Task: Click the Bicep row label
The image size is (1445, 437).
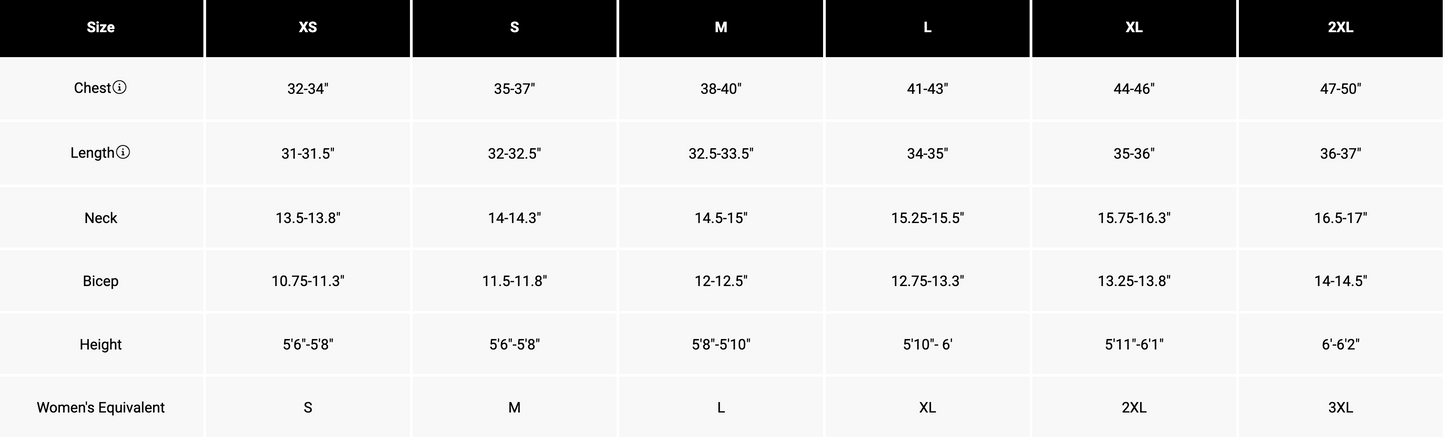Action: (x=101, y=281)
